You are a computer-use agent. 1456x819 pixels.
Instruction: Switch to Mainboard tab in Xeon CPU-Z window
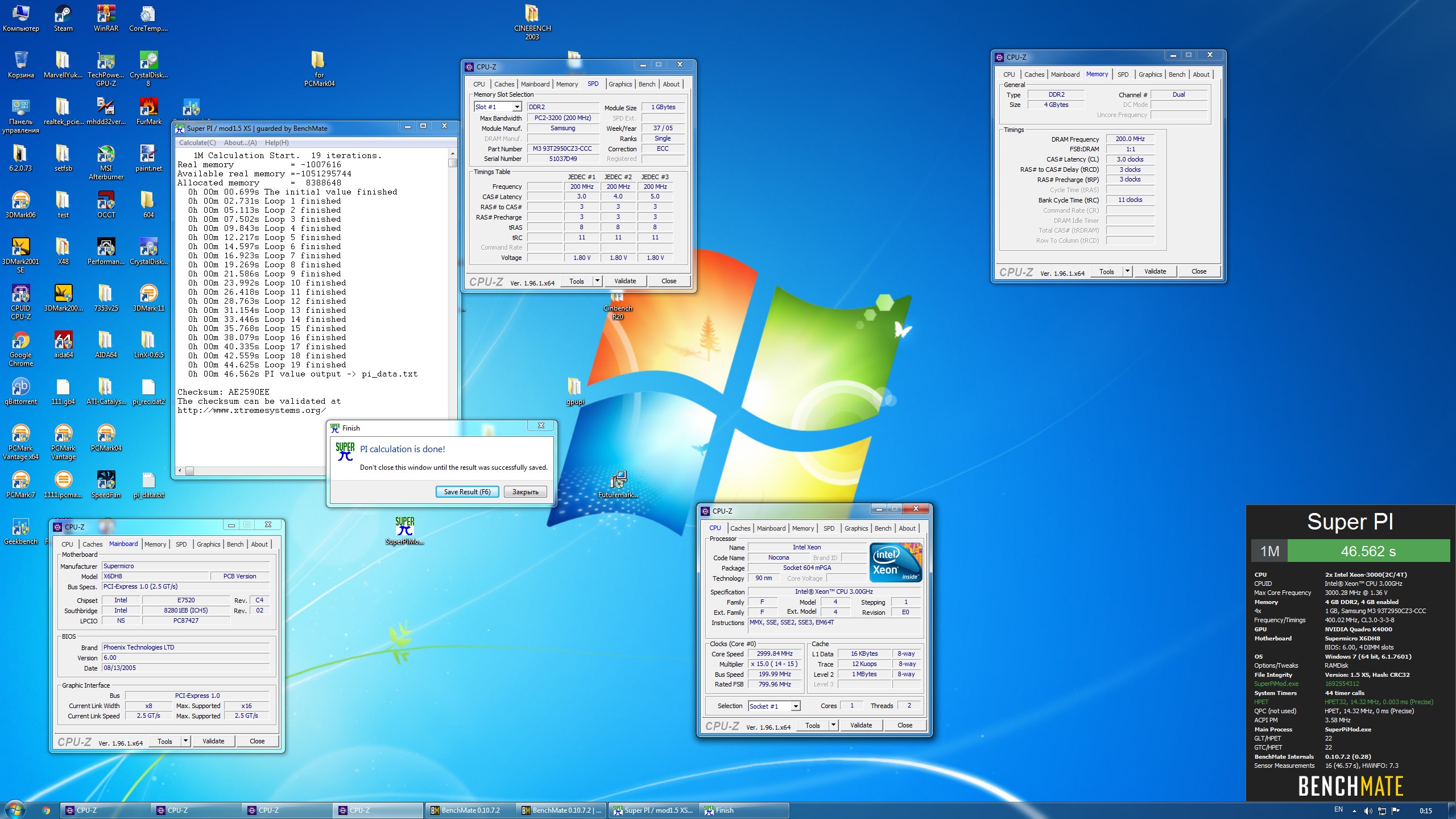(771, 528)
